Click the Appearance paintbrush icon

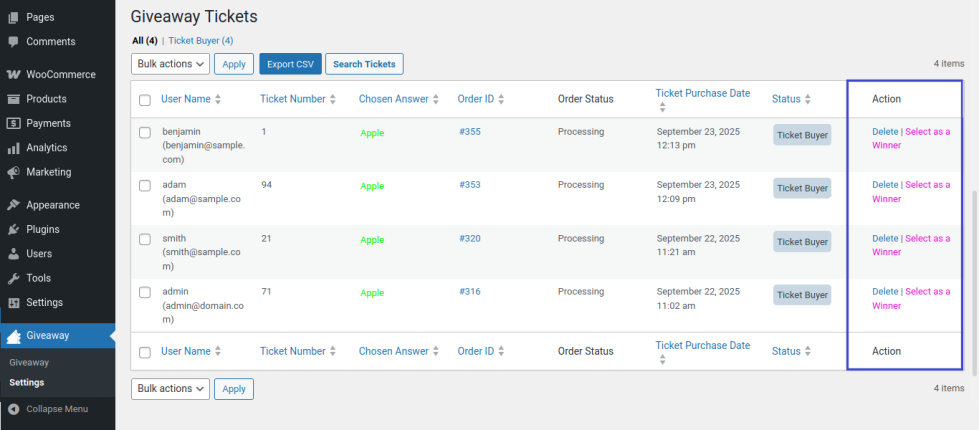pos(14,205)
